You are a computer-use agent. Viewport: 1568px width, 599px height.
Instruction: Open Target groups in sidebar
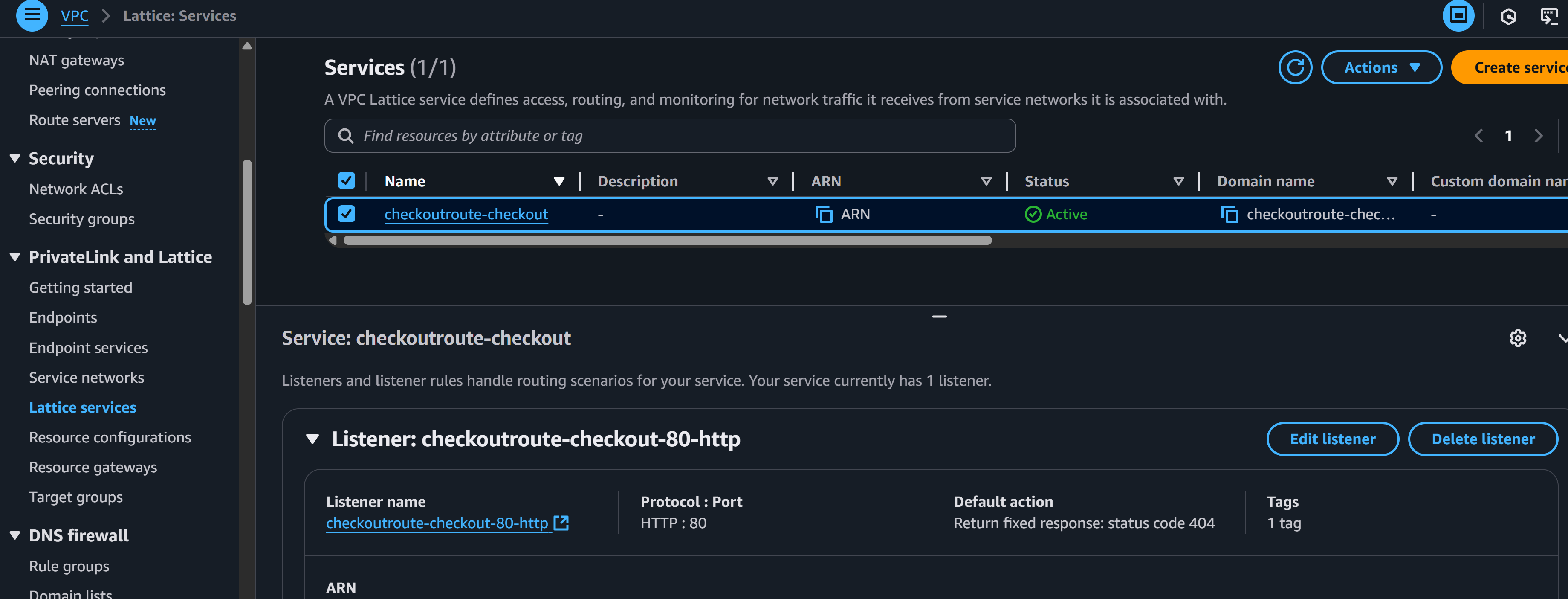click(x=75, y=497)
